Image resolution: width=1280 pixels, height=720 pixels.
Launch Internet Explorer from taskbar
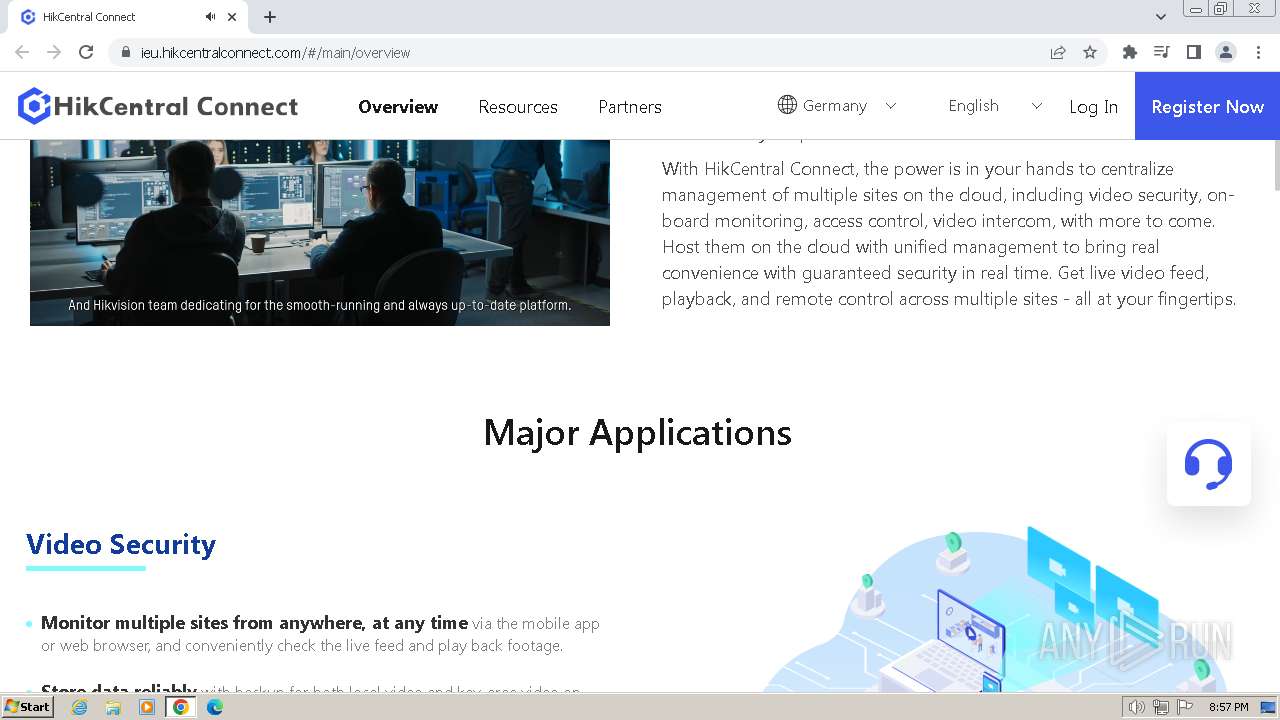[x=79, y=707]
